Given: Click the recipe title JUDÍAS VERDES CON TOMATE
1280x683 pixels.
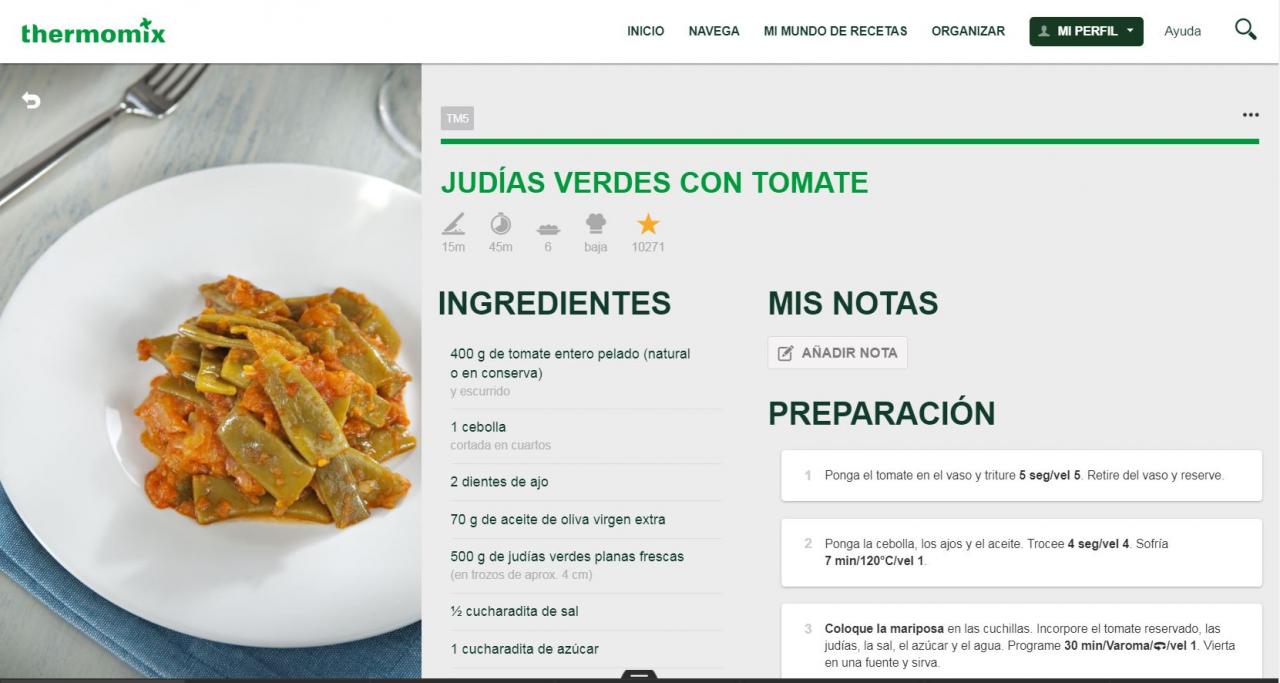Looking at the screenshot, I should coord(654,182).
